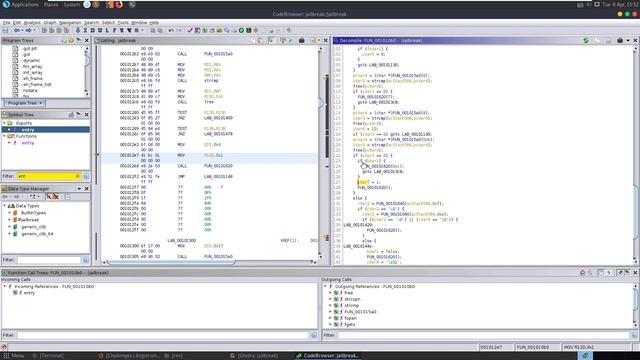Open the Tools menu
640x360 pixels.
123,23
